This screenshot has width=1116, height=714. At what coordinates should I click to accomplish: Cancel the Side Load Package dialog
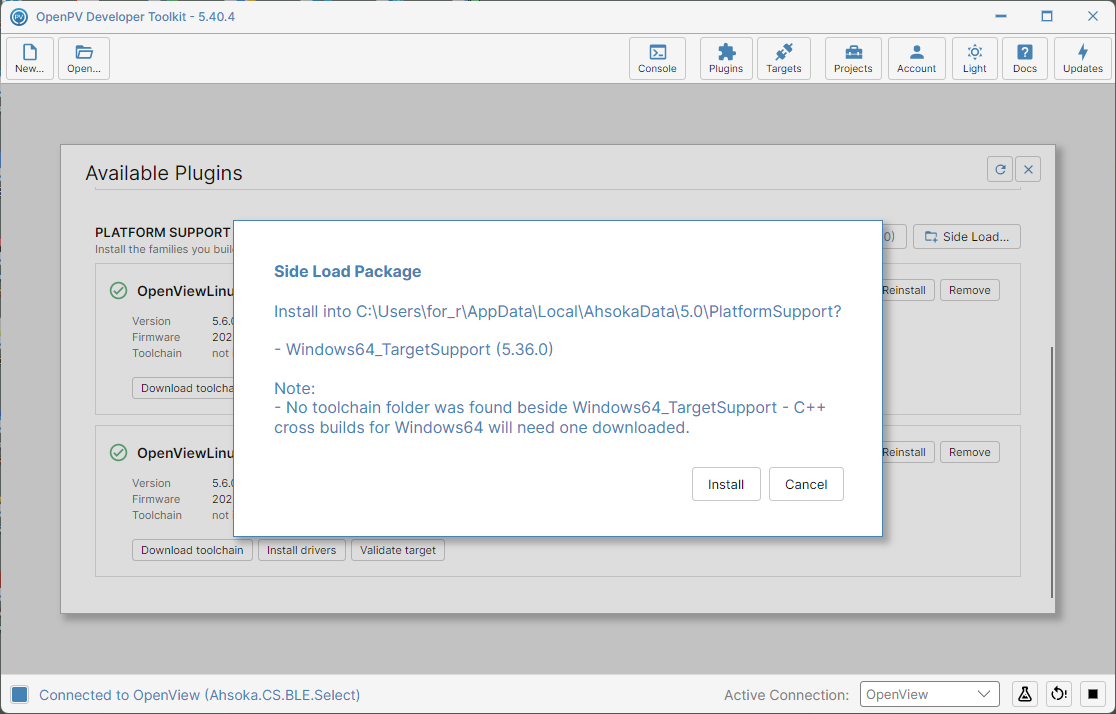click(x=806, y=484)
